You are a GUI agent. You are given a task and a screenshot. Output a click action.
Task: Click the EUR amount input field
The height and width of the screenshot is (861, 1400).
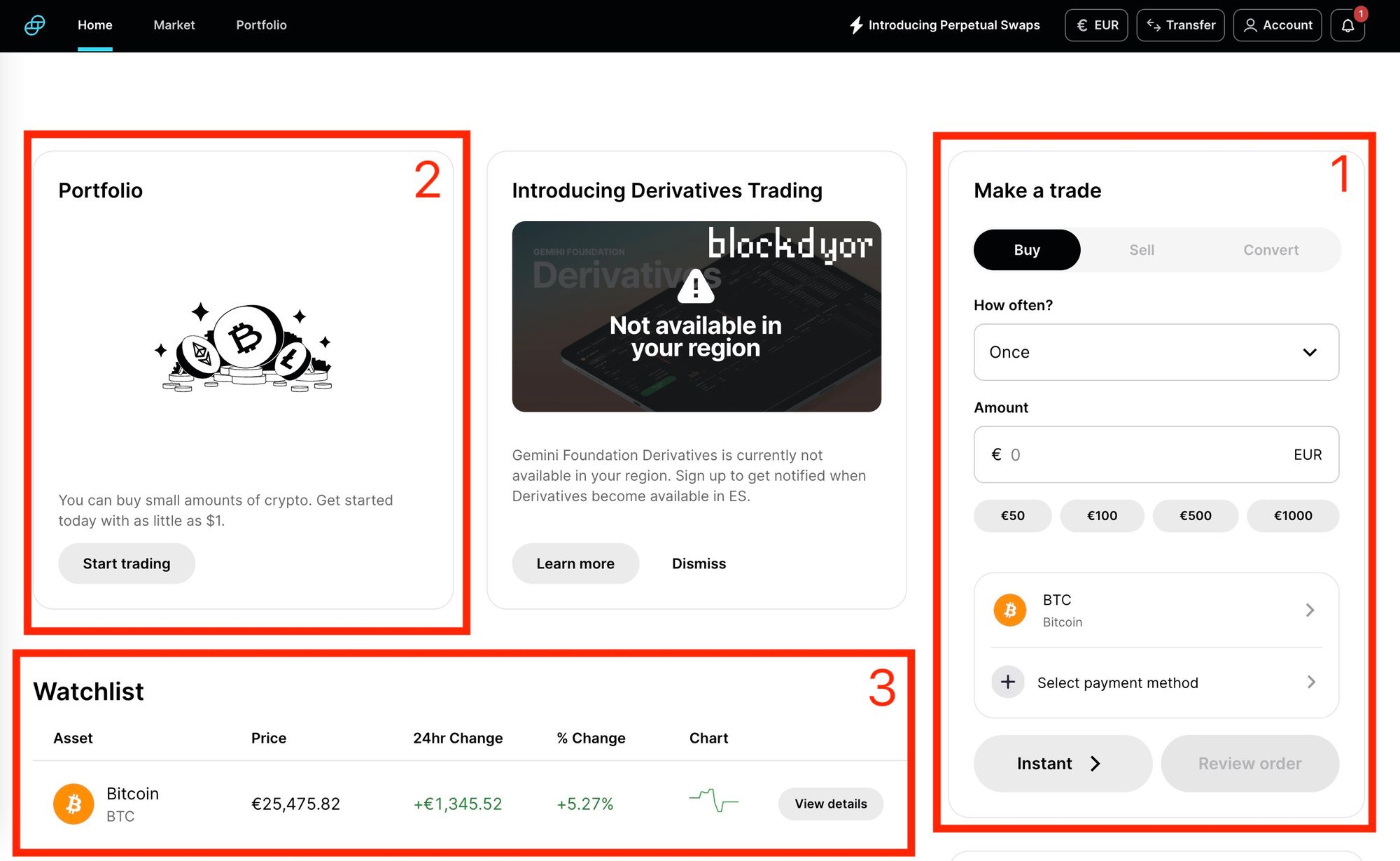tap(1155, 454)
